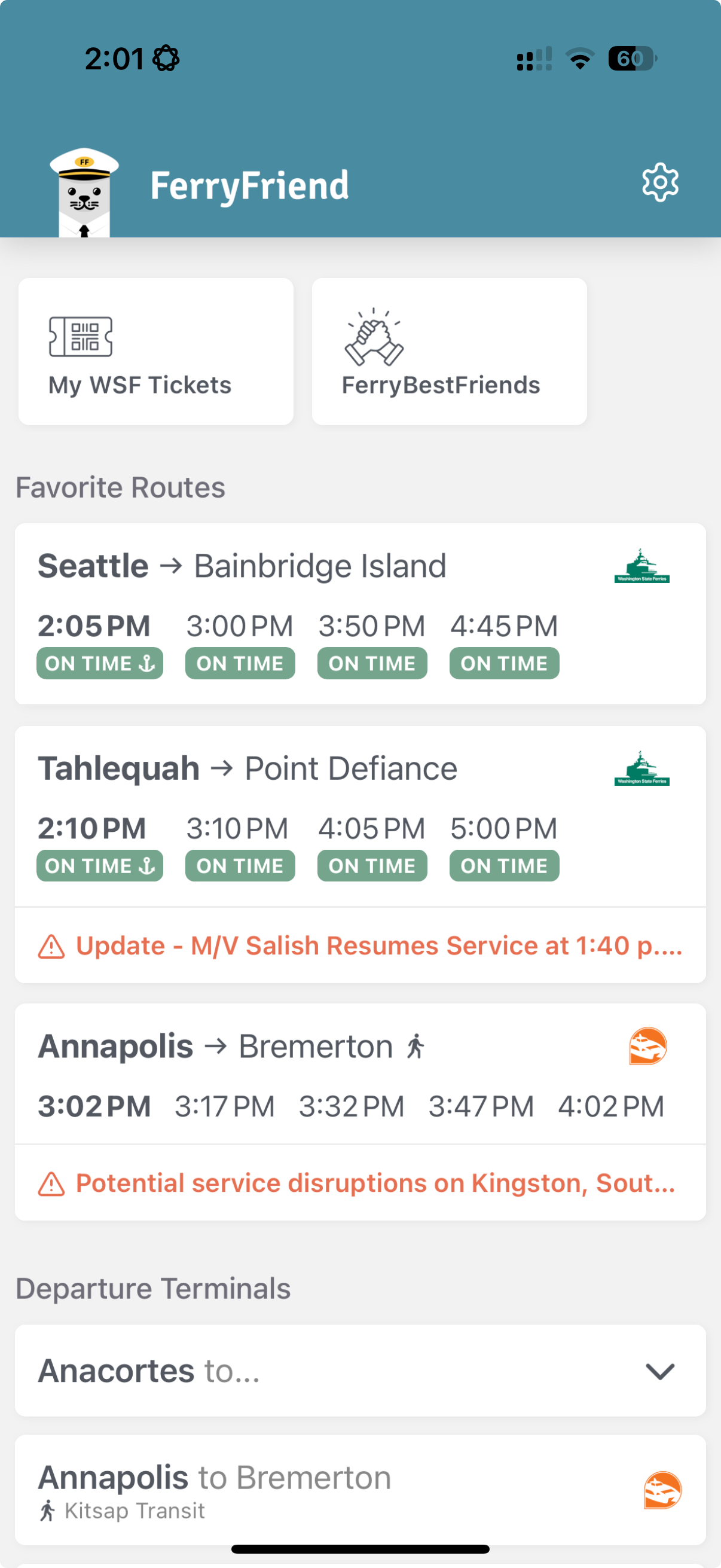Open Tahlequah to Point Defiance route
Screen dimensions: 721x1568
(x=247, y=768)
